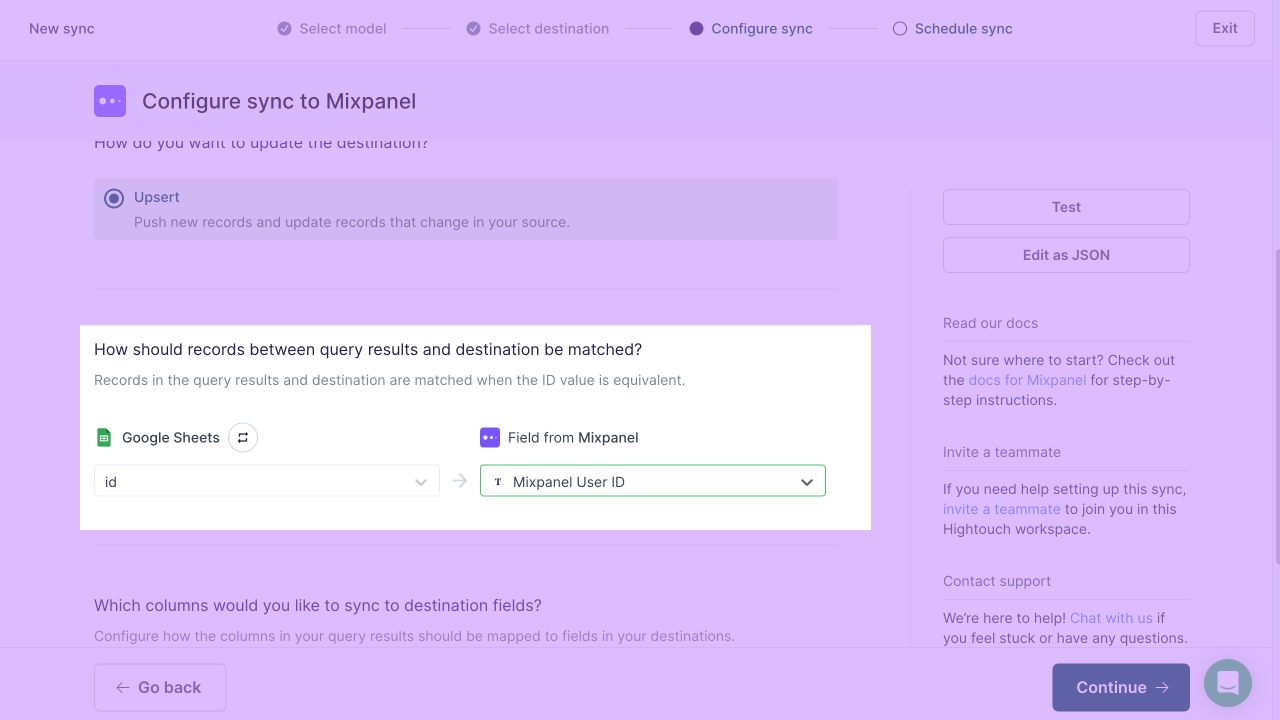This screenshot has width=1280, height=720.
Task: Click the page vertical scrollbar
Action: [1276, 405]
